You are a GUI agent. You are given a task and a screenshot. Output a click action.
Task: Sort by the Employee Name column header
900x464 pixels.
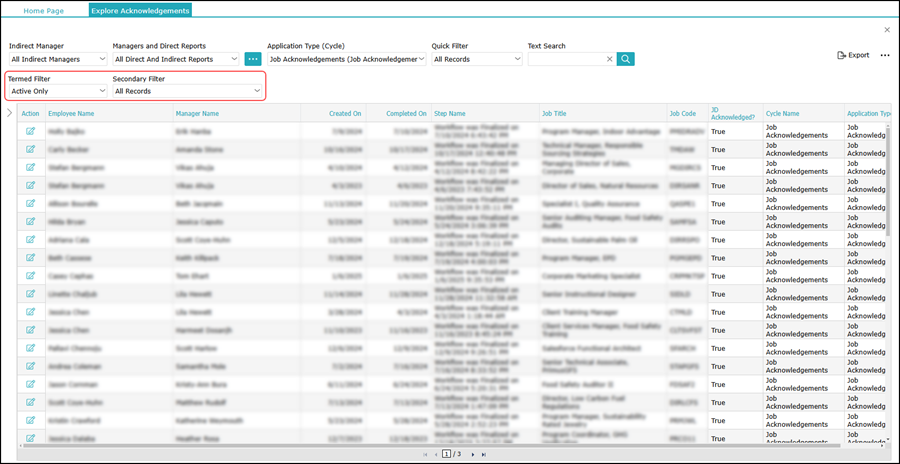[x=78, y=114]
